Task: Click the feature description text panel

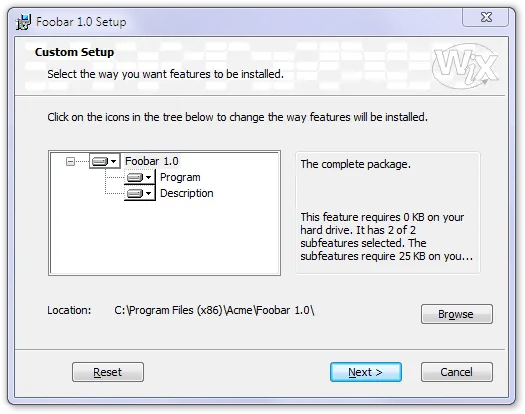Action: pyautogui.click(x=388, y=213)
